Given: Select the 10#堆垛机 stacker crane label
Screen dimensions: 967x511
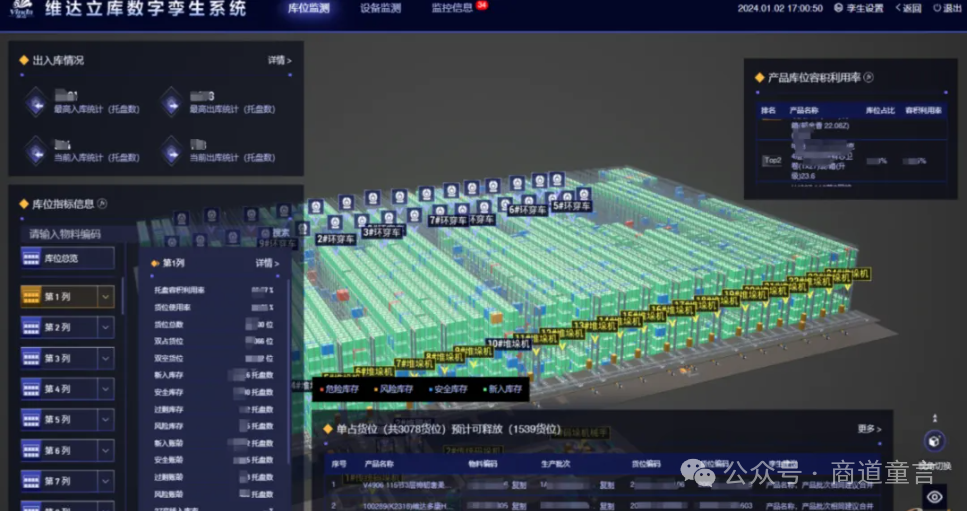Looking at the screenshot, I should [x=738, y=294].
